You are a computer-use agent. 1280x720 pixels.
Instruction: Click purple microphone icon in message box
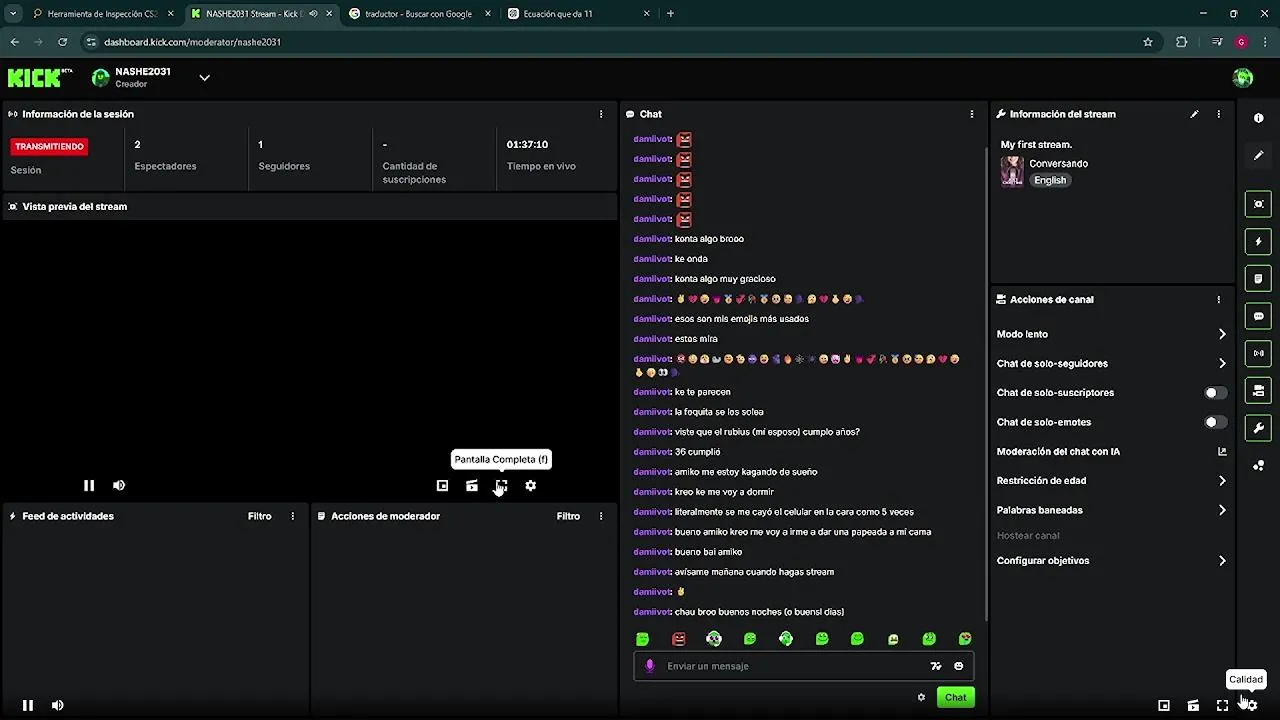point(650,666)
